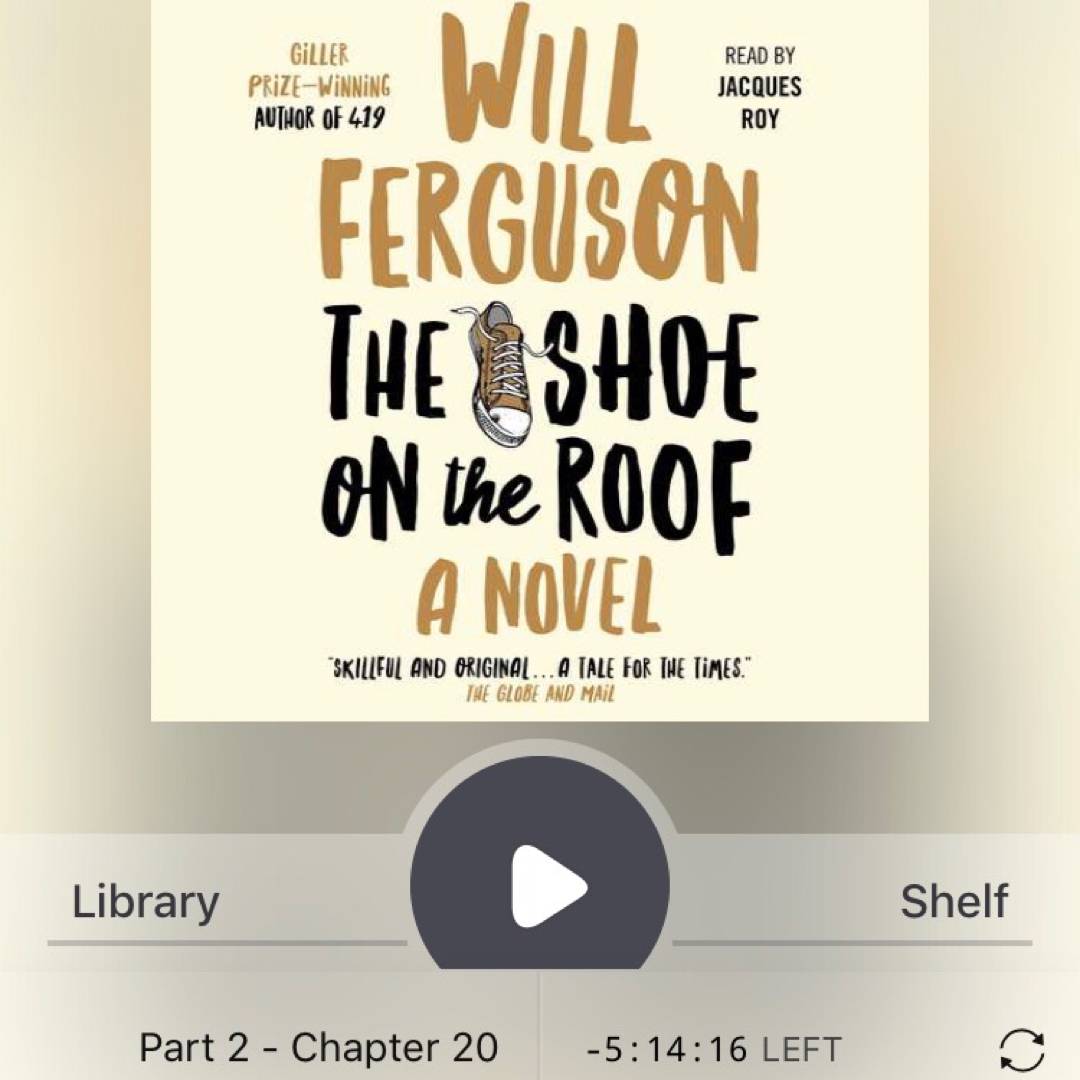Viewport: 1080px width, 1080px height.
Task: Tap the LEFT label beside the timer
Action: [x=802, y=1050]
